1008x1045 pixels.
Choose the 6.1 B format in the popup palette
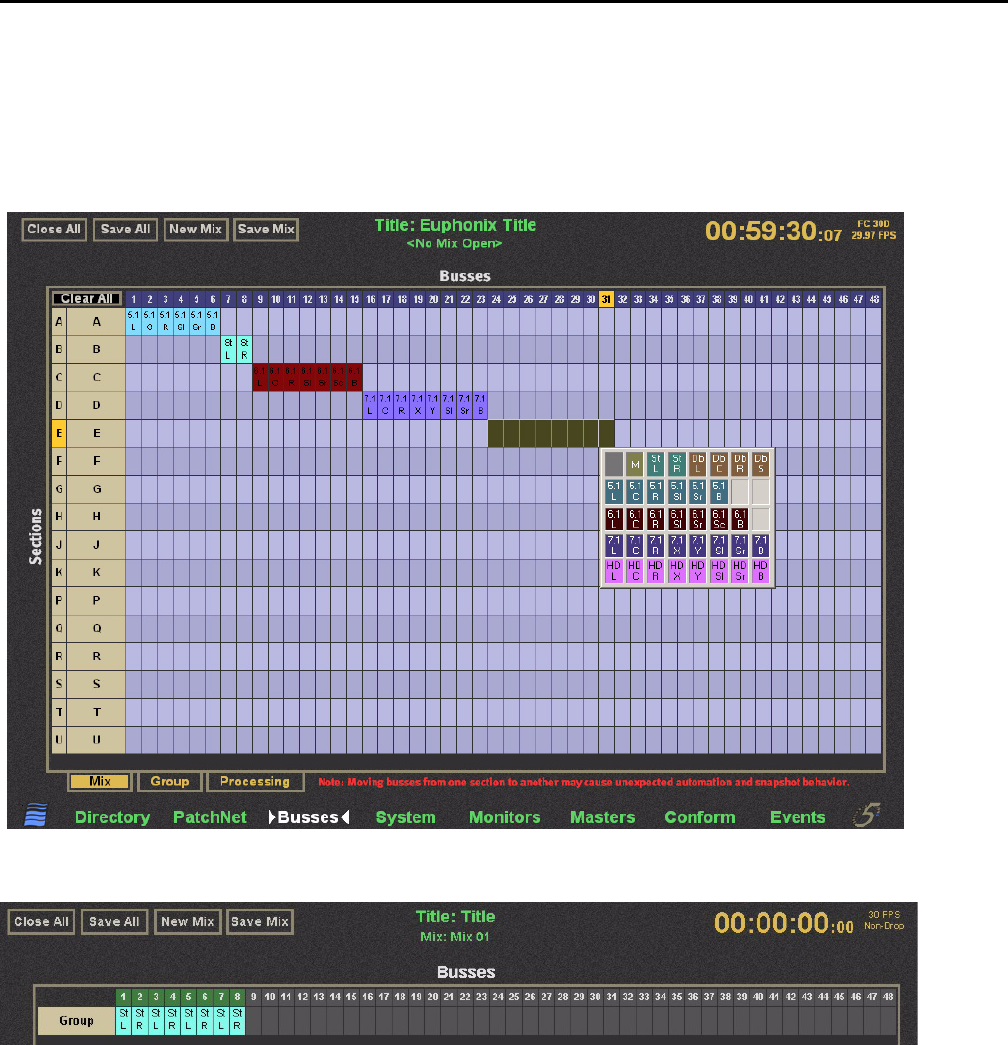(x=739, y=519)
